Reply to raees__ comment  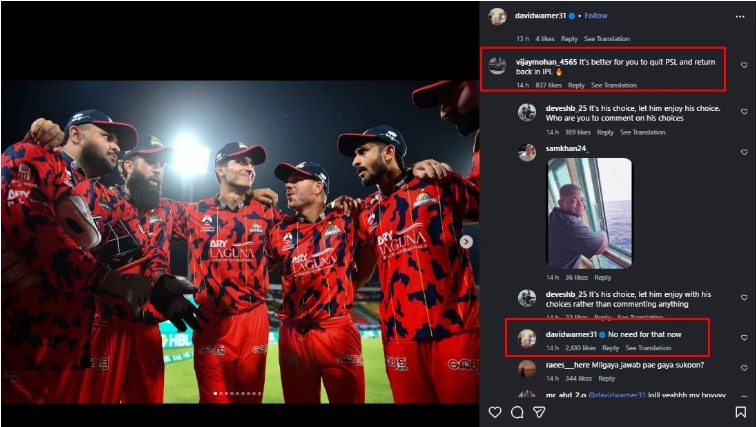606,379
